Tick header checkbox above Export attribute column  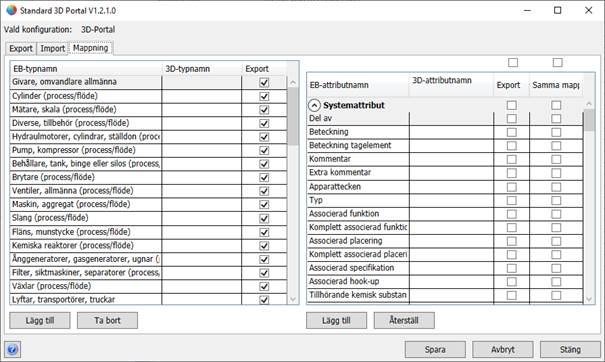pyautogui.click(x=513, y=63)
